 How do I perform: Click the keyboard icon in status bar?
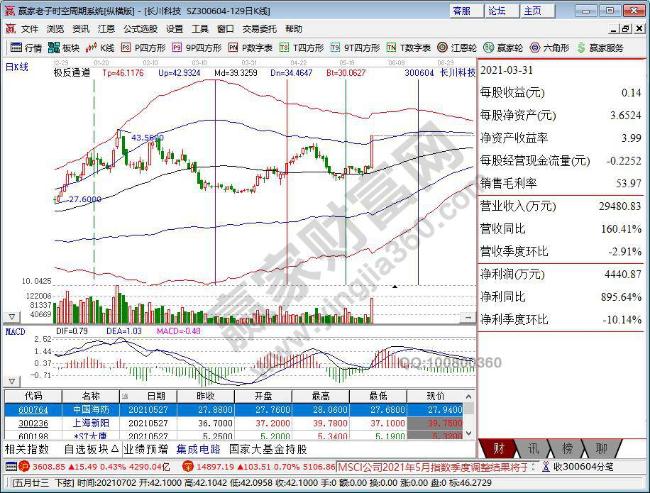click(x=11, y=466)
